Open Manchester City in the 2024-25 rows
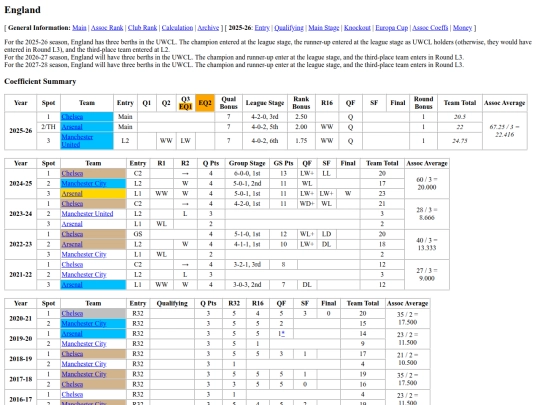540x405 pixels. 84,184
